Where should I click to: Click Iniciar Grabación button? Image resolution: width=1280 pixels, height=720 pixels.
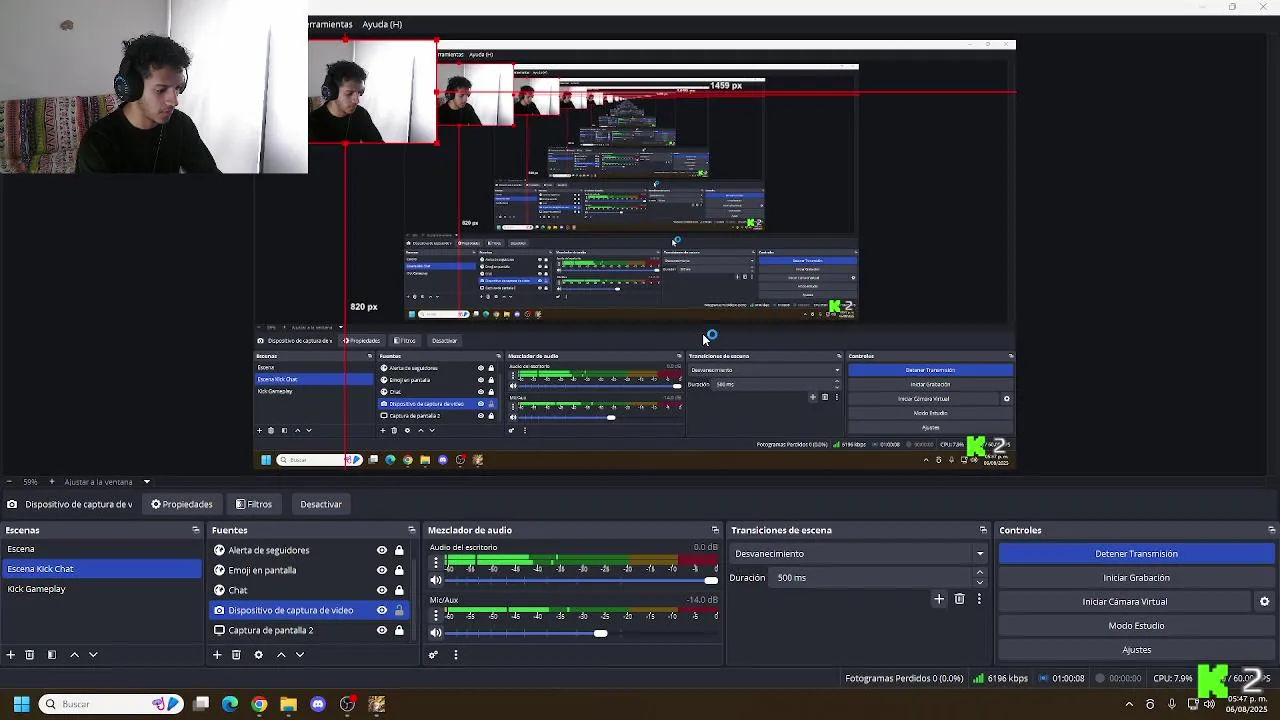[1136, 578]
